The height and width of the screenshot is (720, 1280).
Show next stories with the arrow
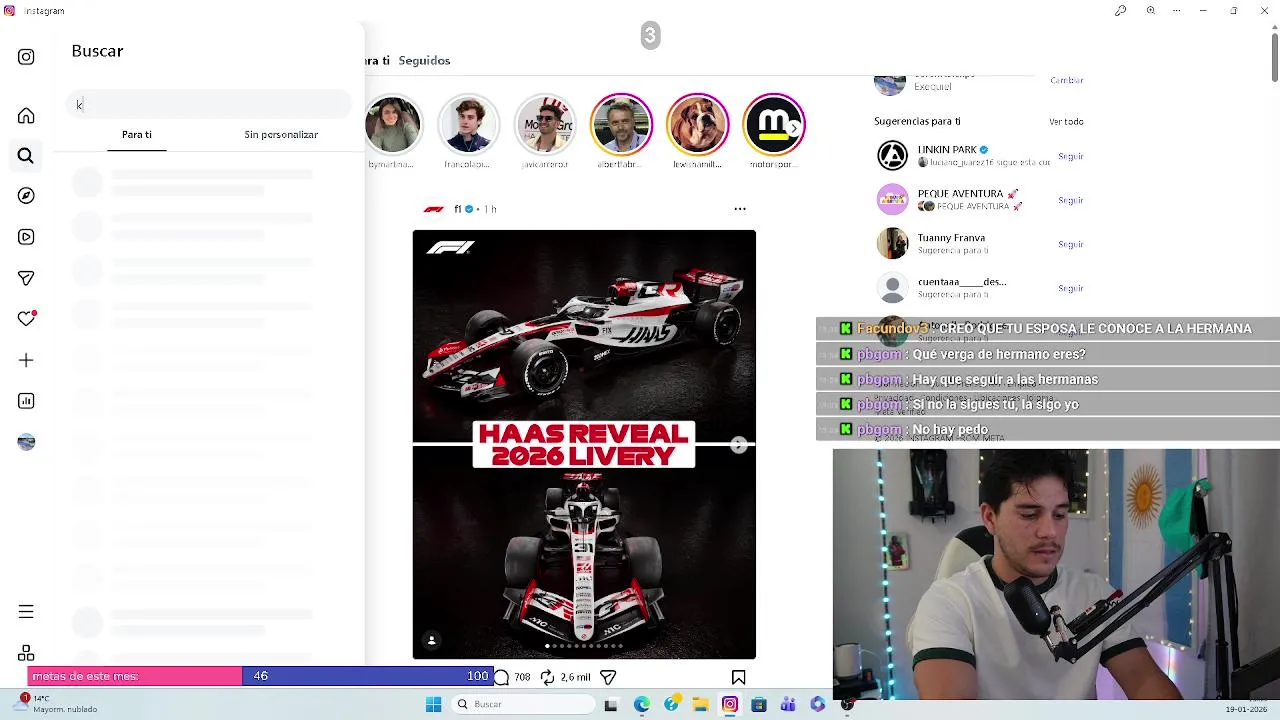794,128
